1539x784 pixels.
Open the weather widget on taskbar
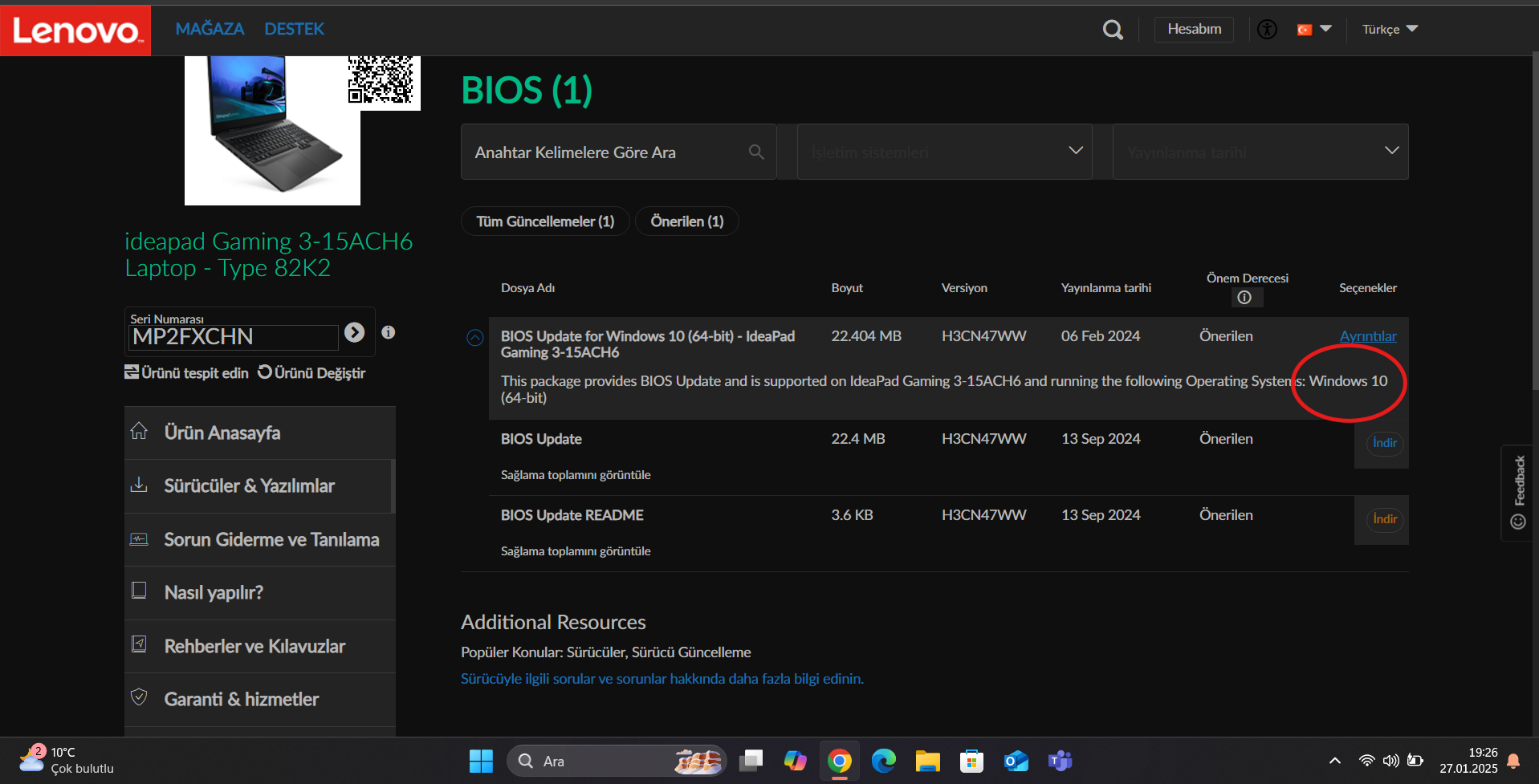point(67,760)
